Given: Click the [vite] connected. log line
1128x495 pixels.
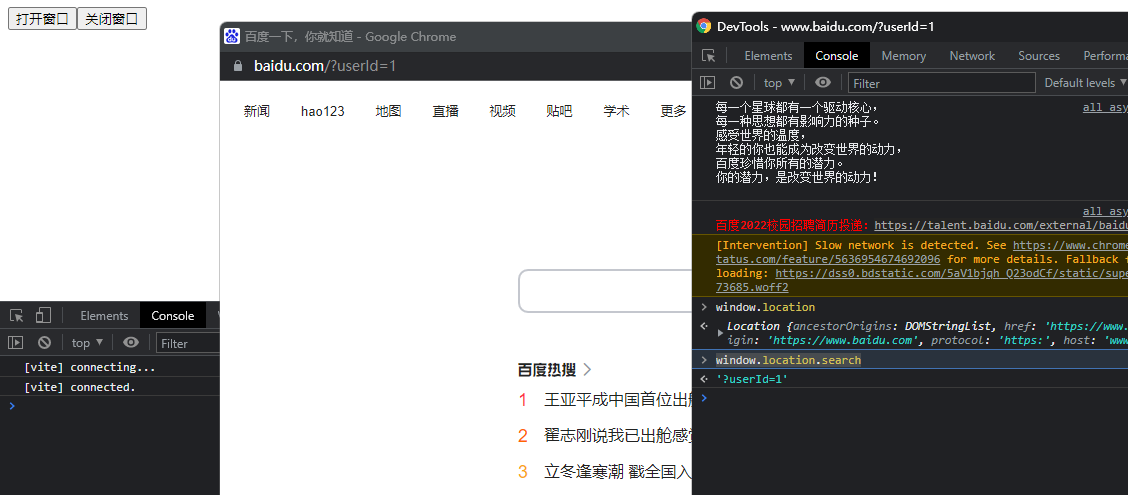Looking at the screenshot, I should click(x=80, y=387).
